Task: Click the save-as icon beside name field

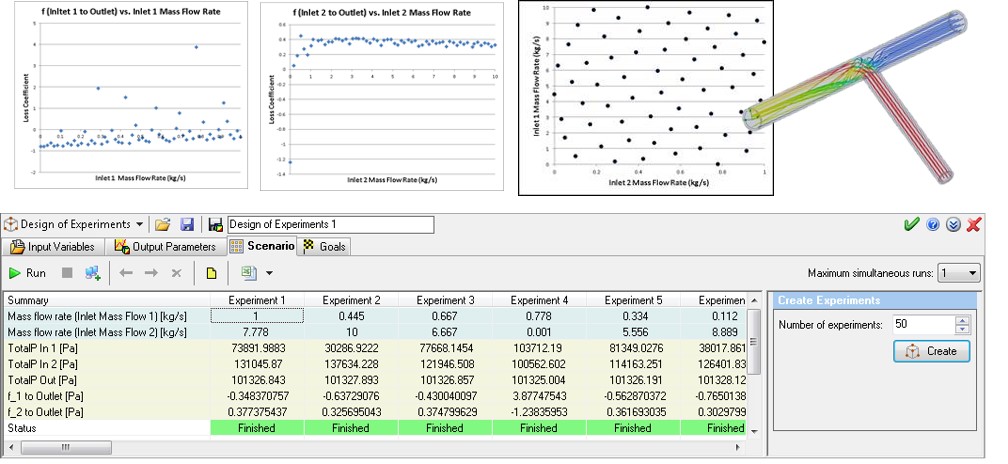Action: (215, 224)
